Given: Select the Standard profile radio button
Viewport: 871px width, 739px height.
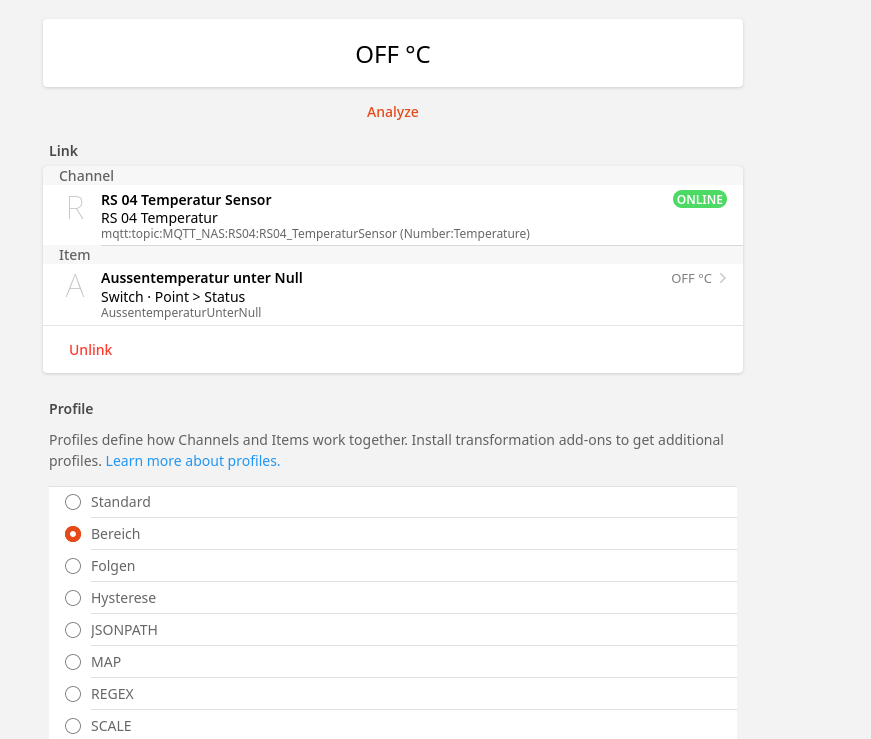Looking at the screenshot, I should (x=73, y=502).
